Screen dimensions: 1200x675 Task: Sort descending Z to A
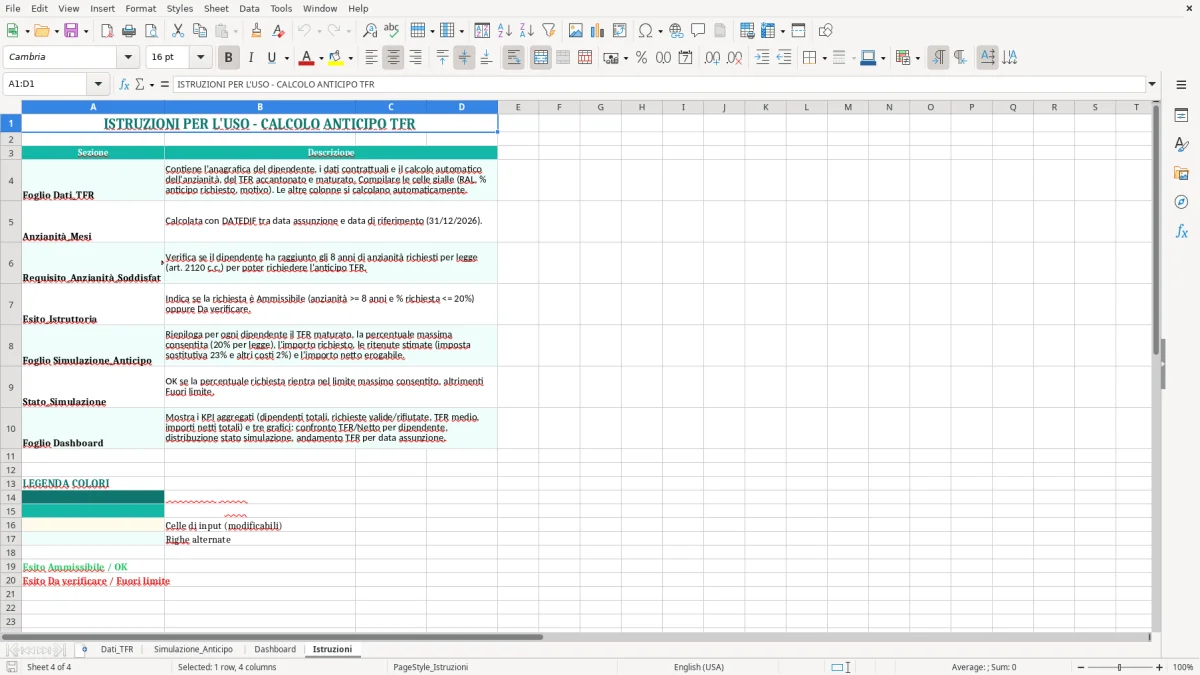click(526, 31)
